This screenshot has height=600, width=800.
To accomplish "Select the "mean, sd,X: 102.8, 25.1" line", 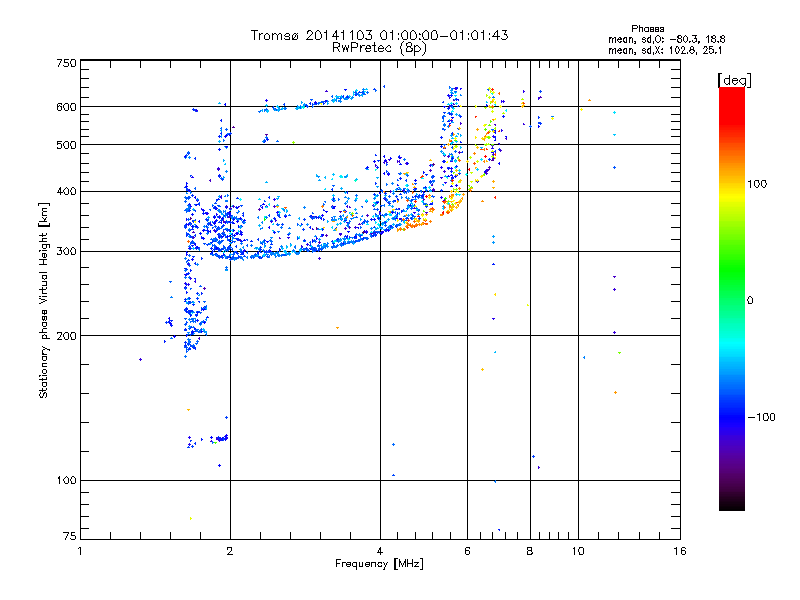I will click(665, 50).
